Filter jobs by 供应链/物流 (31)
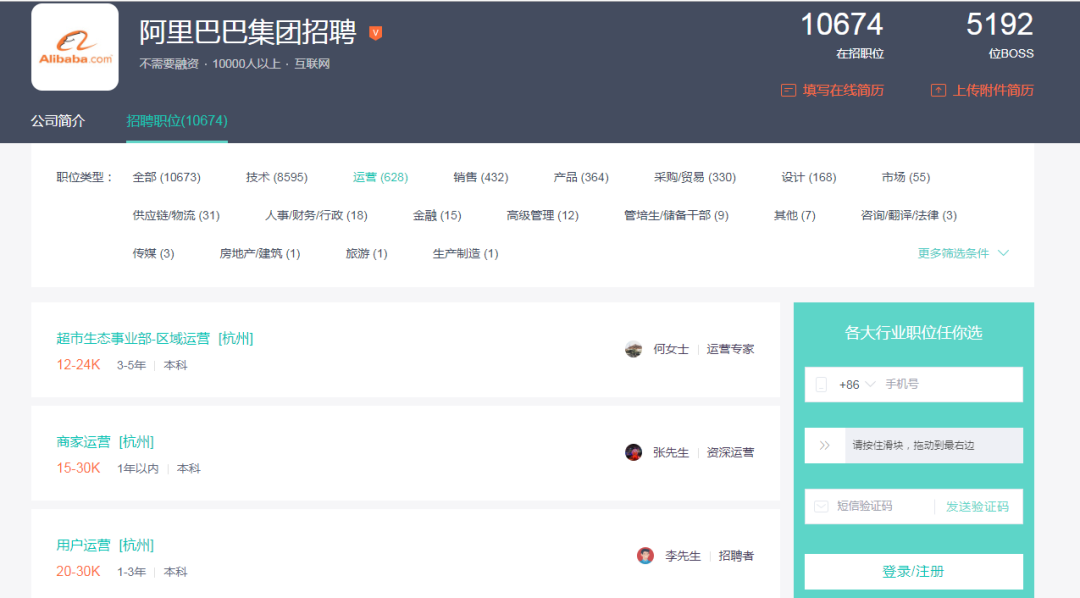The width and height of the screenshot is (1080, 598). coord(176,215)
